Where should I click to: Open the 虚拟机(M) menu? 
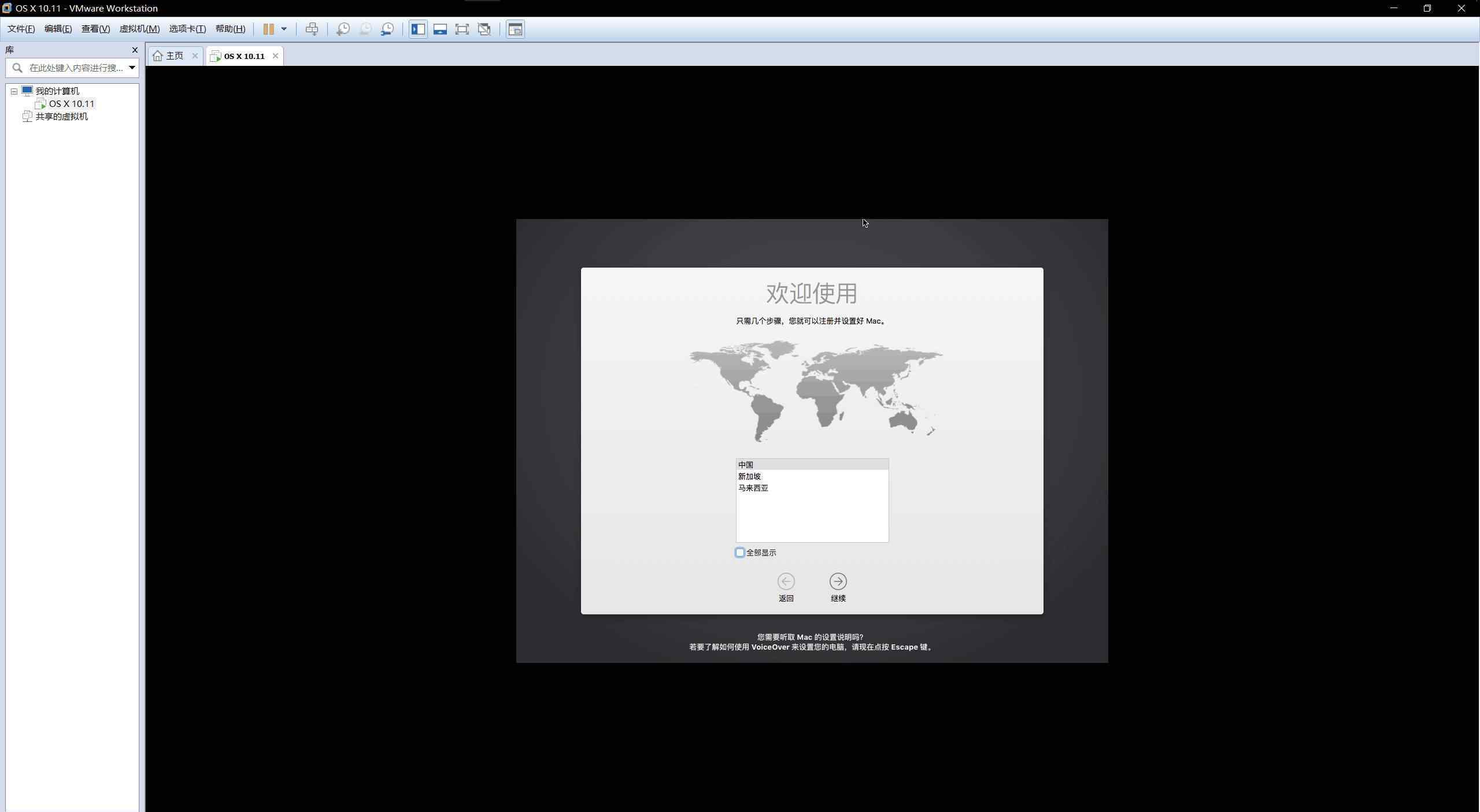(x=139, y=29)
